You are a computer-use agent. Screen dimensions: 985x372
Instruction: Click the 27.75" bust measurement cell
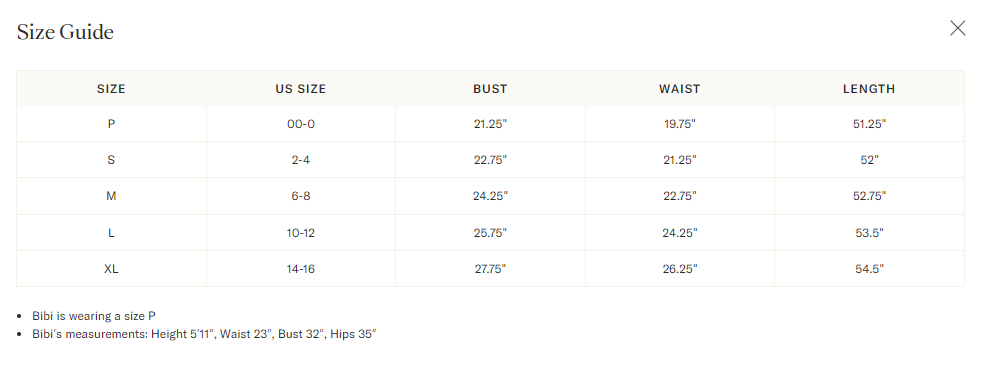point(490,270)
